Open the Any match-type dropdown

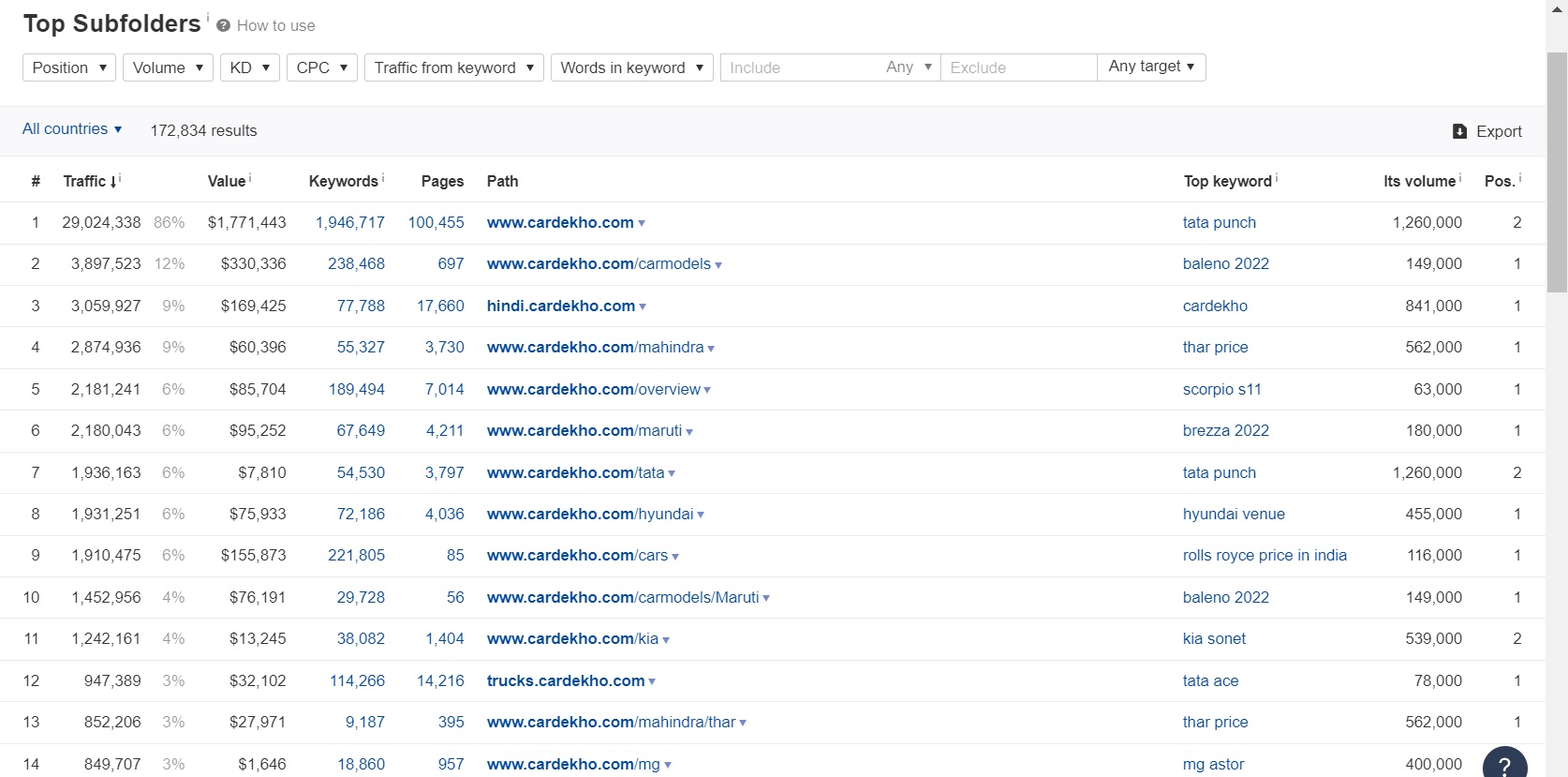(x=909, y=67)
